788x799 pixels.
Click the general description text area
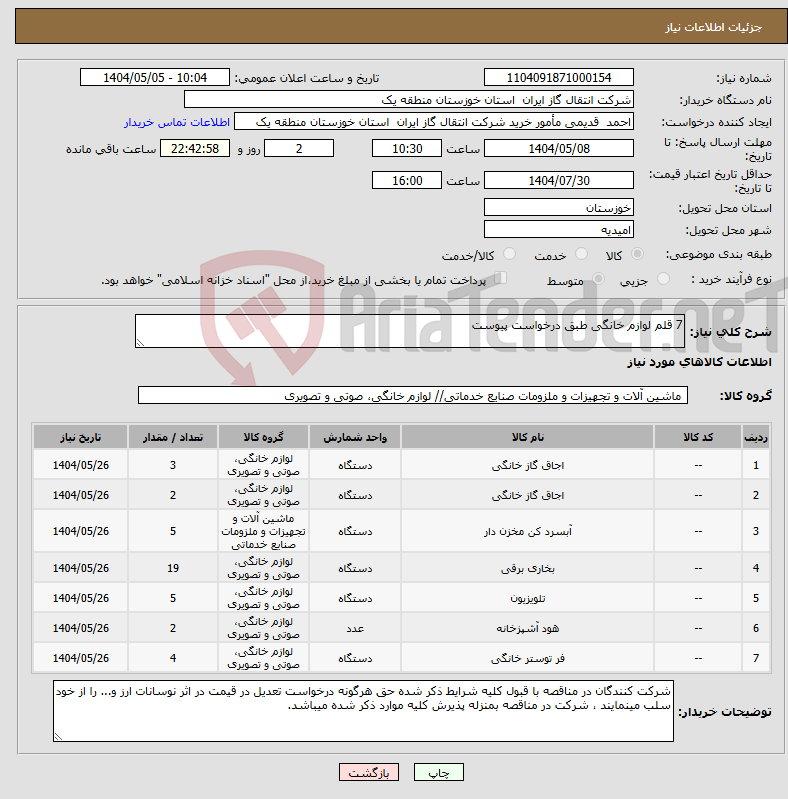[410, 331]
